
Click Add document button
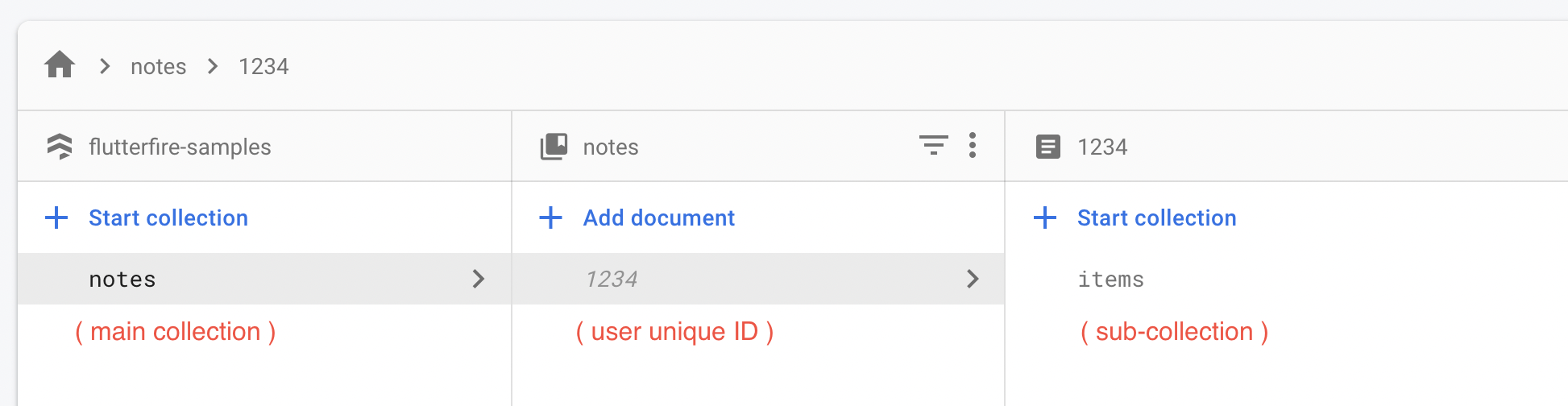[659, 217]
